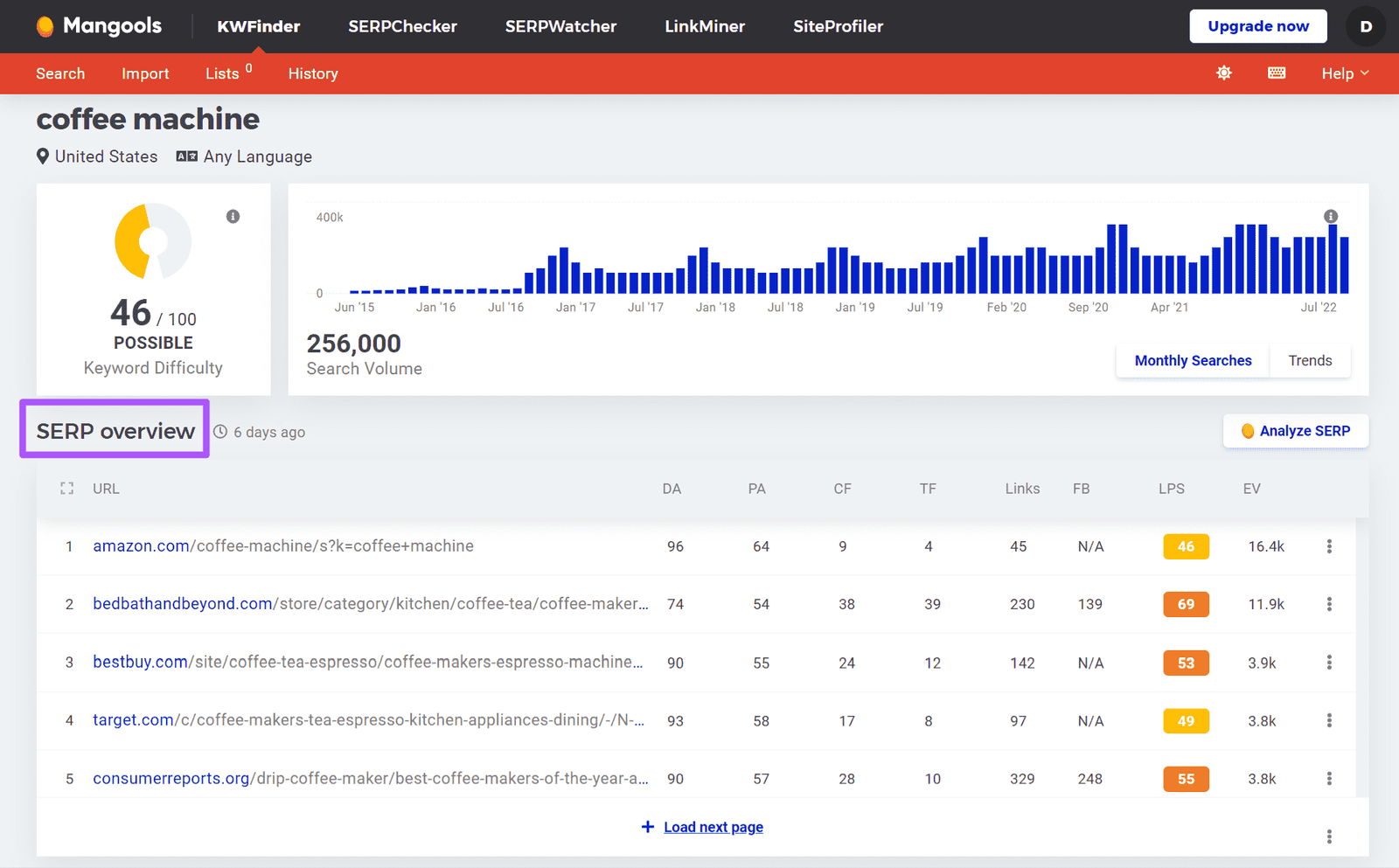
Task: Click EV value 16.4k
Action: [x=1266, y=546]
